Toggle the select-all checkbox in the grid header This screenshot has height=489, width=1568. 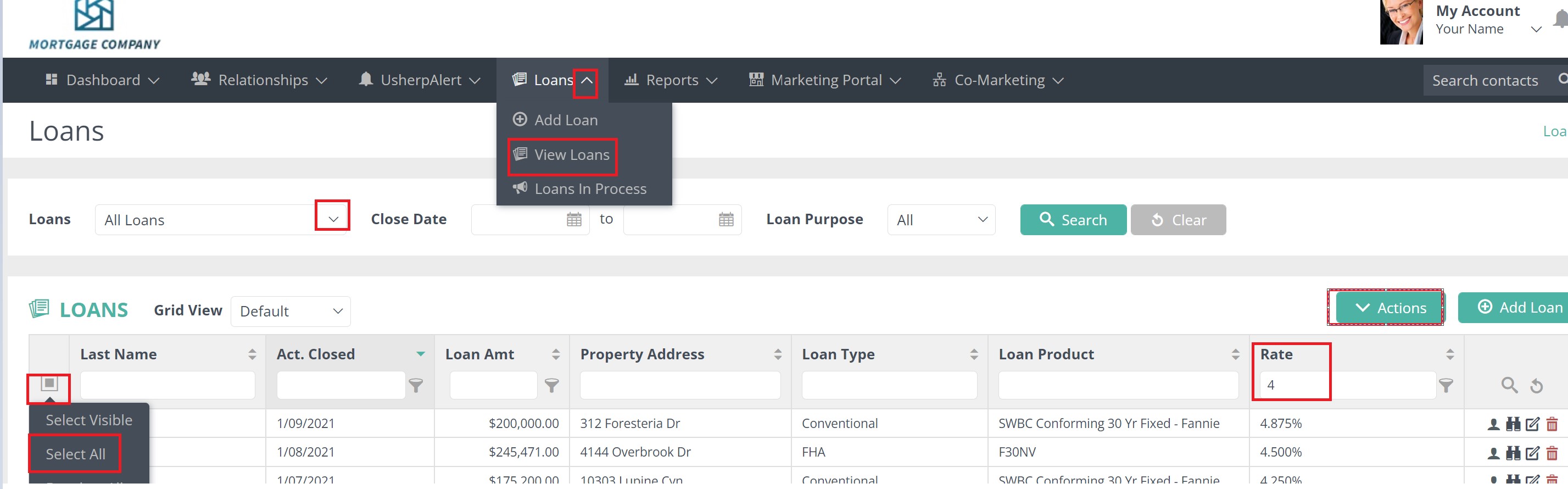(x=49, y=384)
